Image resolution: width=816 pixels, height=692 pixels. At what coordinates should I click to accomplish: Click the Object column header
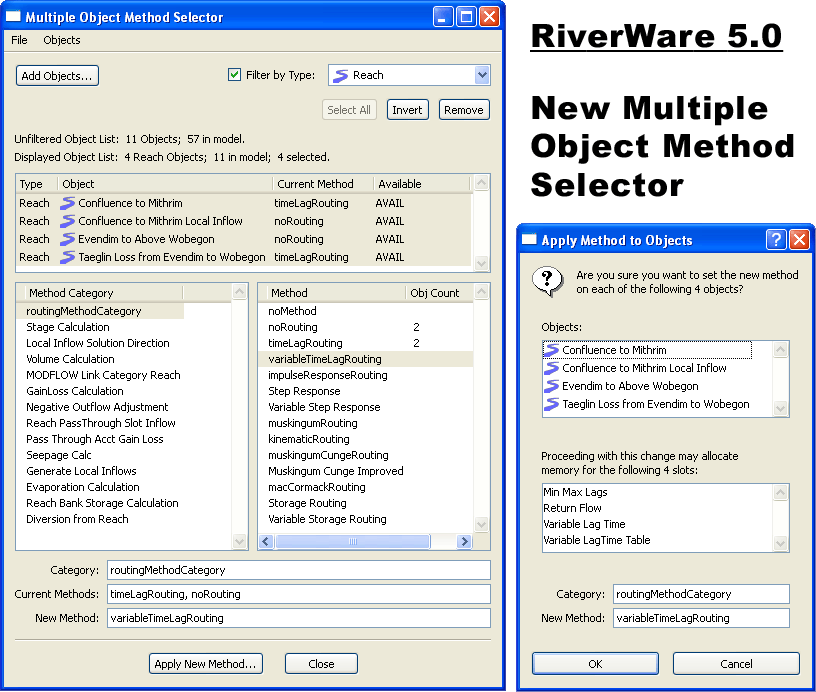click(x=165, y=184)
